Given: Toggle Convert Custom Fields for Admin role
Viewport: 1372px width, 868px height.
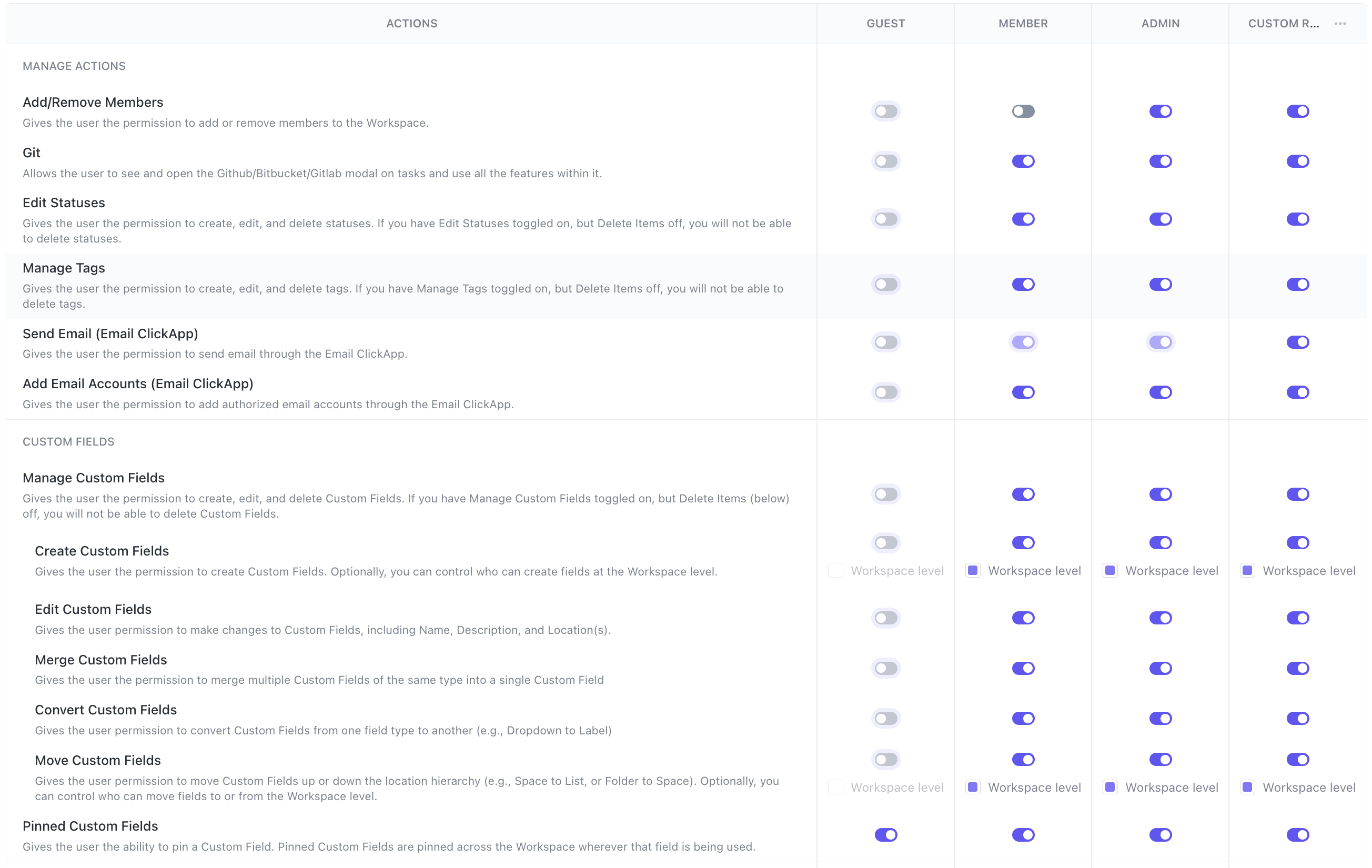Looking at the screenshot, I should (x=1160, y=718).
